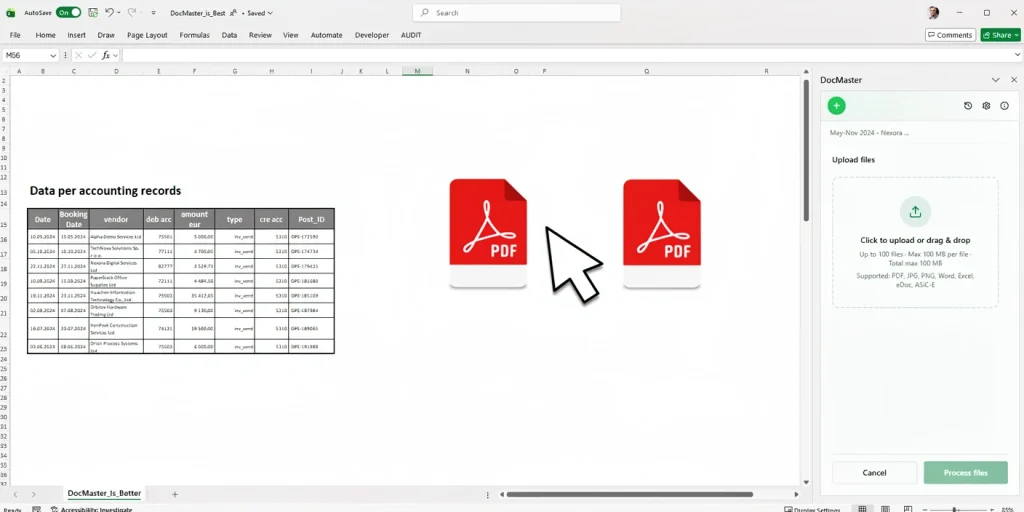Image resolution: width=1024 pixels, height=512 pixels.
Task: Click the Search box in title bar
Action: pos(517,12)
